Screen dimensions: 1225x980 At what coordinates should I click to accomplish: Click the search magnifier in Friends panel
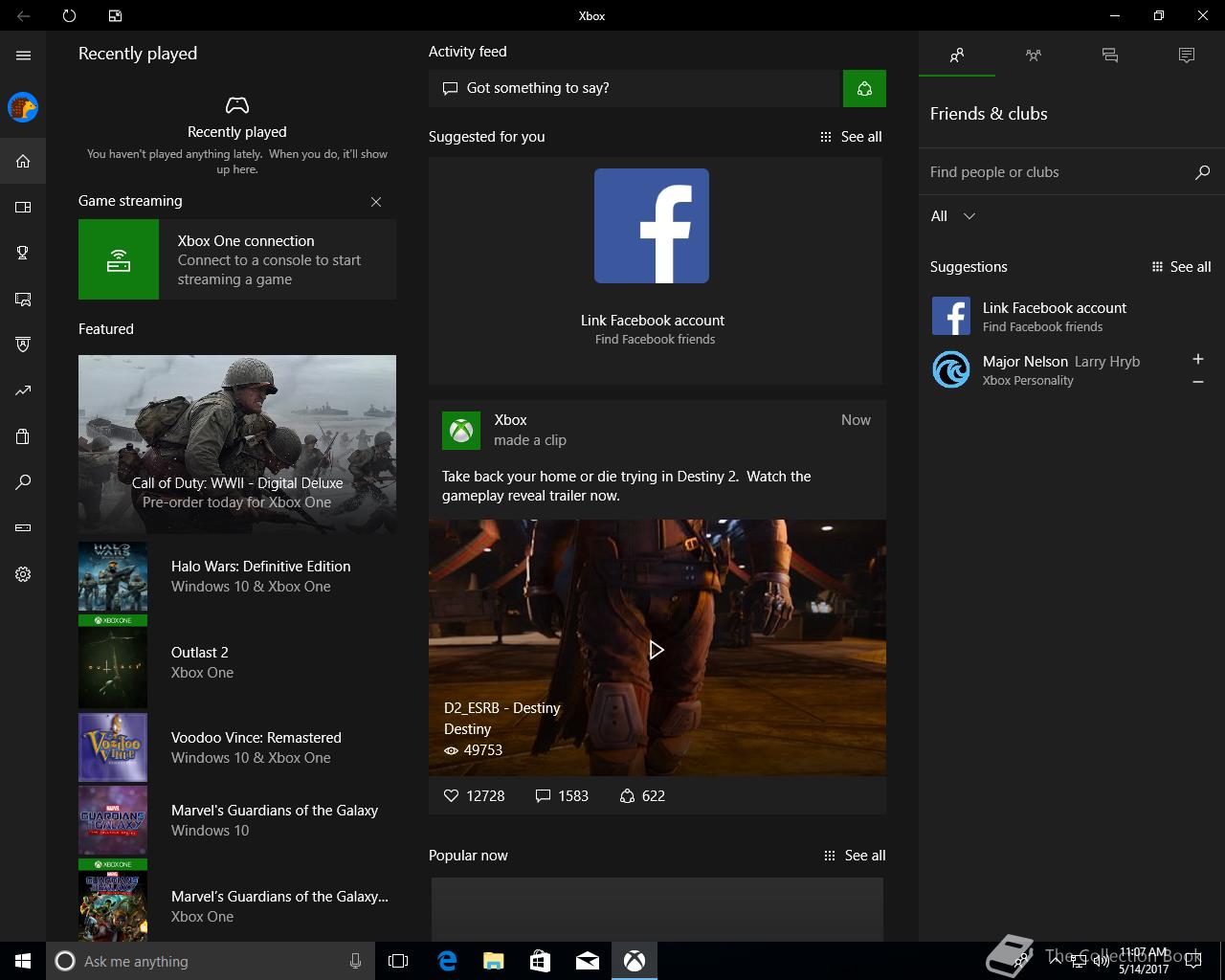[x=1203, y=172]
